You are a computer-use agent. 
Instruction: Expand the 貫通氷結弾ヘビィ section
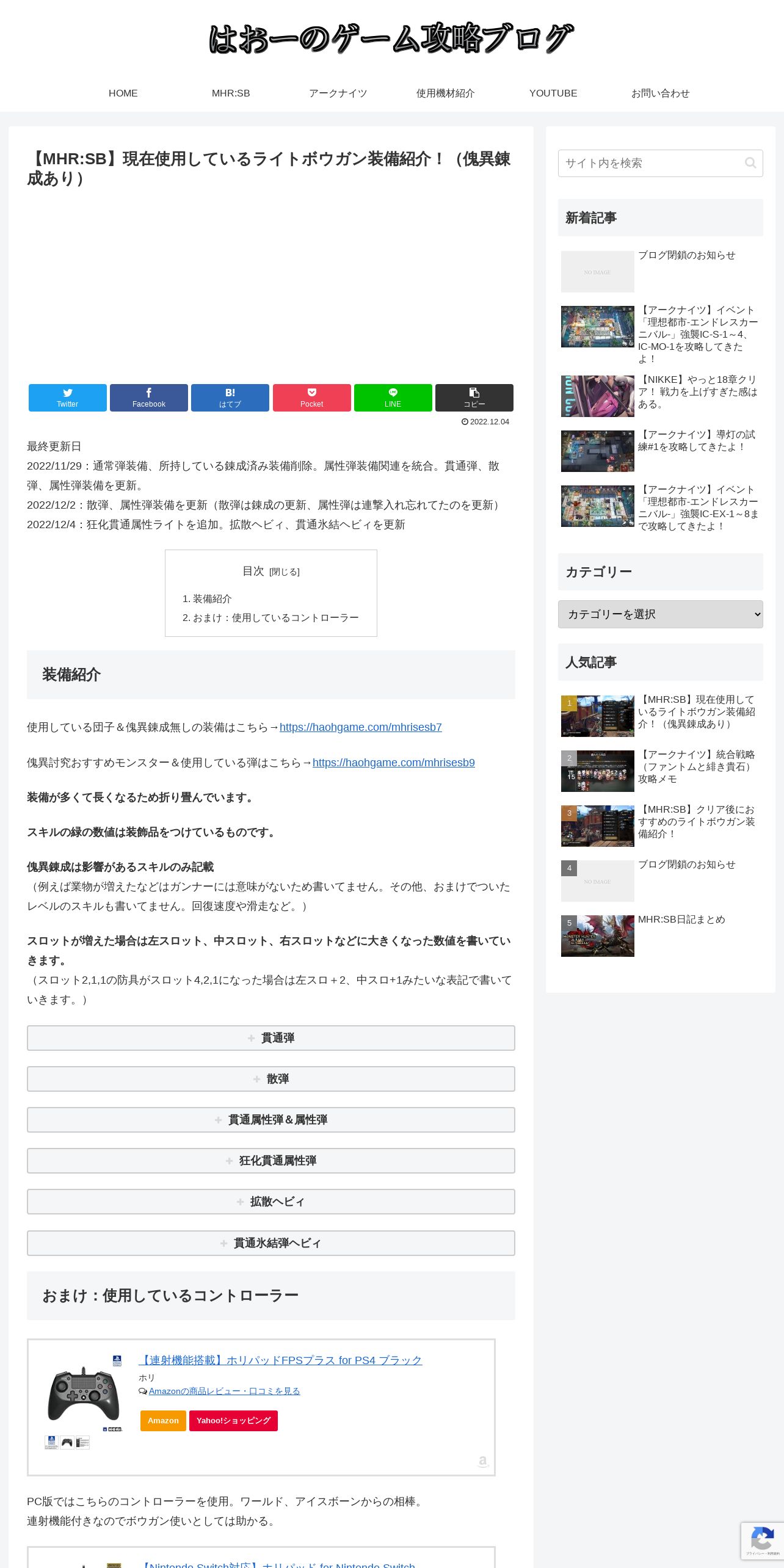coord(271,1243)
